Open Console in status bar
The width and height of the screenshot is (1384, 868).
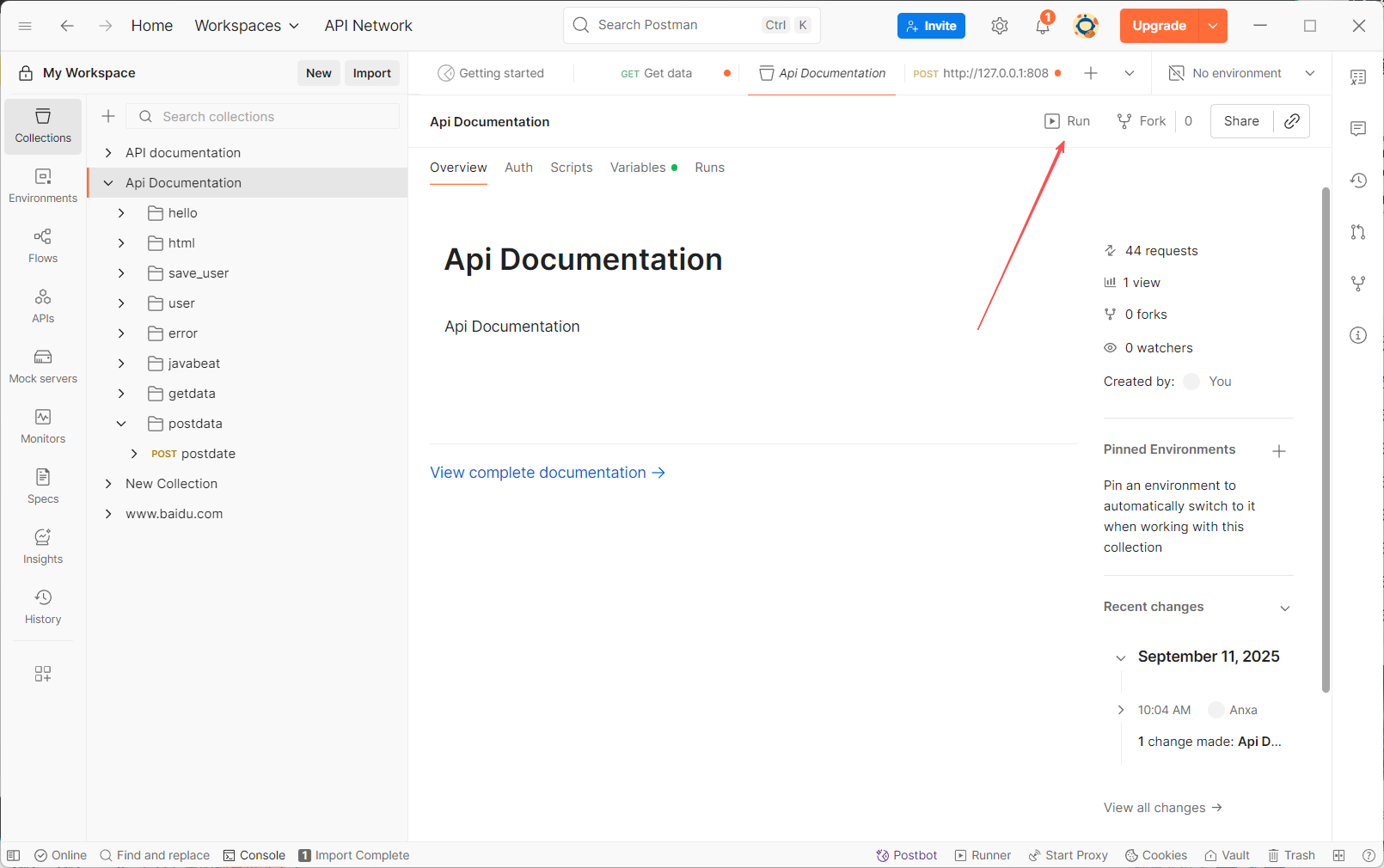click(254, 855)
